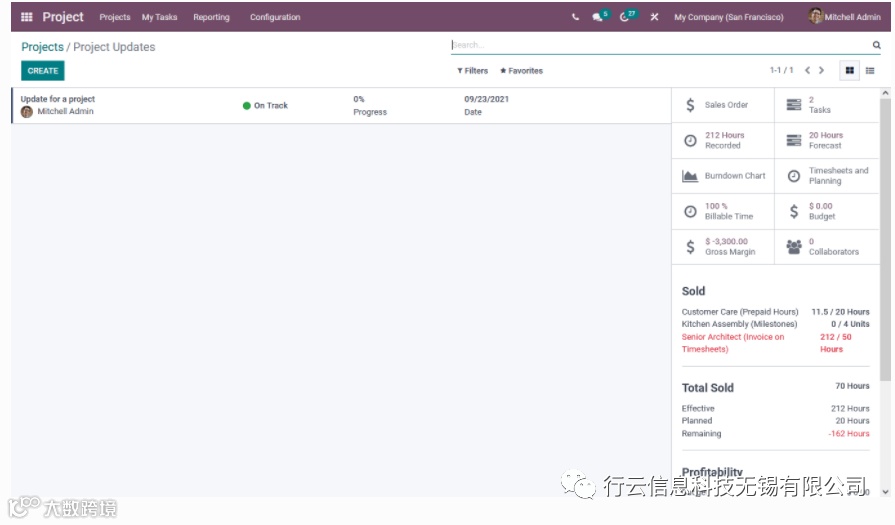This screenshot has width=895, height=525.
Task: Click the Hours Recorded clock icon
Action: click(690, 140)
